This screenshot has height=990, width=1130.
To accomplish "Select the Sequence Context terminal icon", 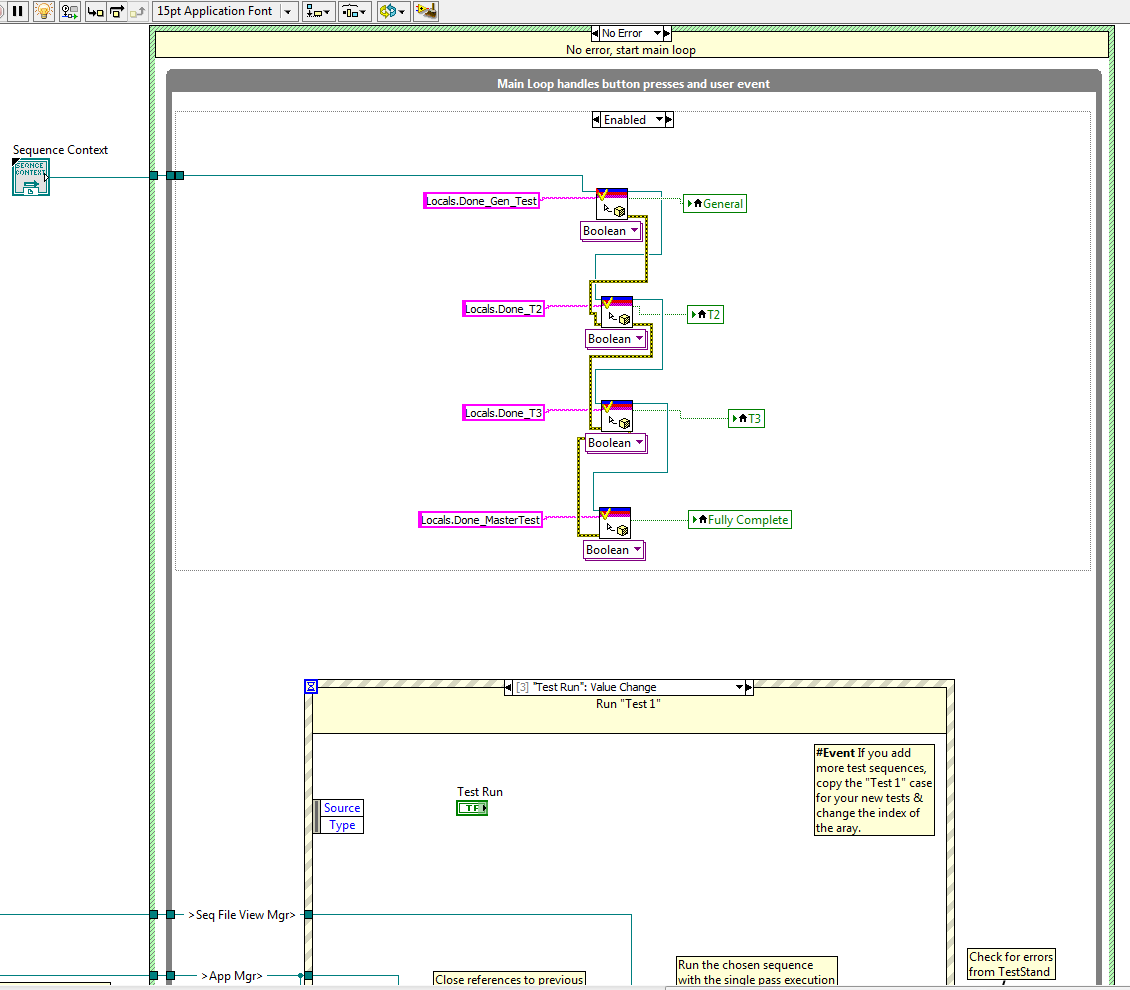I will click(x=31, y=177).
